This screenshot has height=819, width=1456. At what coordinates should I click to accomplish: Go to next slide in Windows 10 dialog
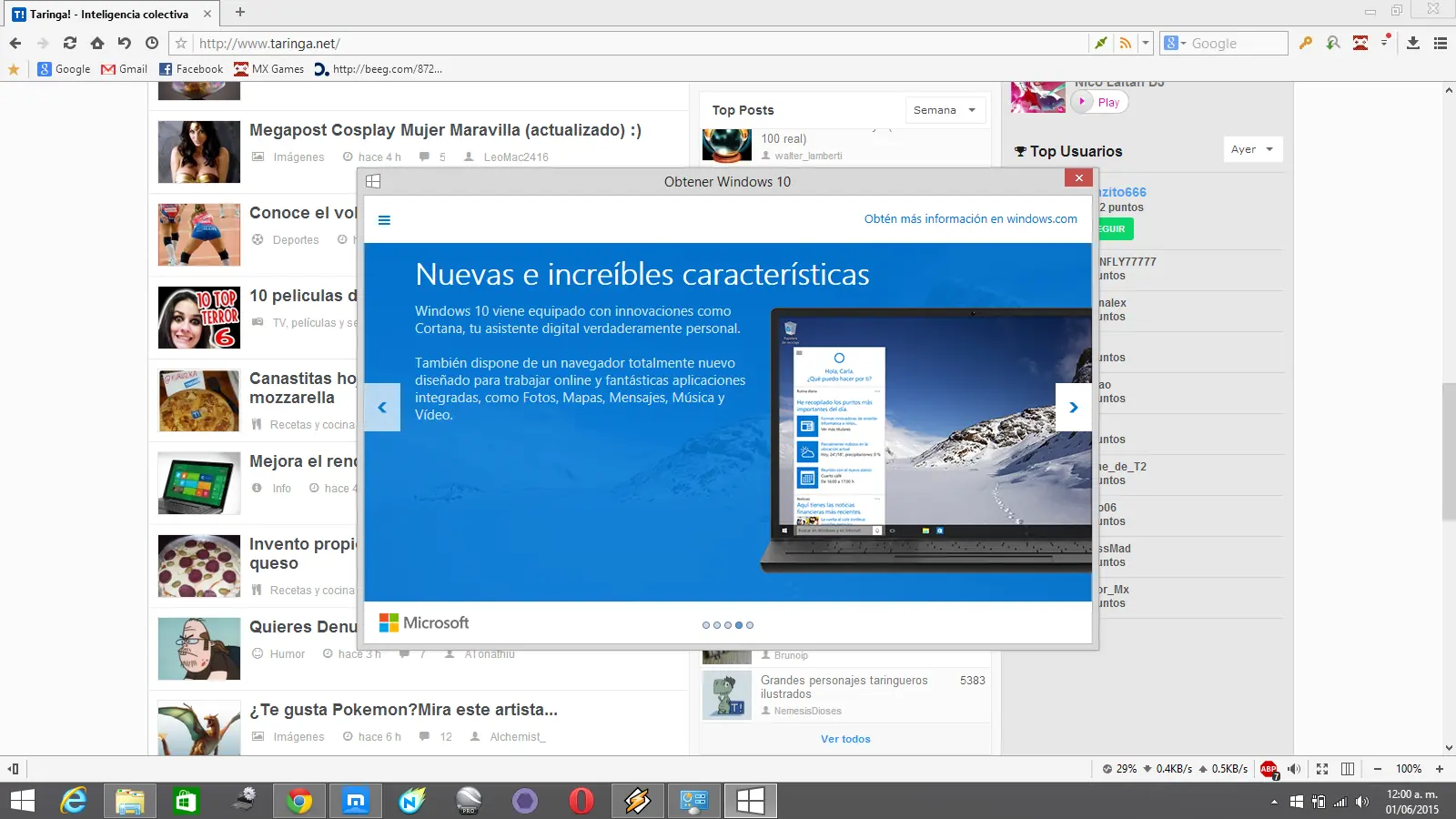click(x=1074, y=407)
